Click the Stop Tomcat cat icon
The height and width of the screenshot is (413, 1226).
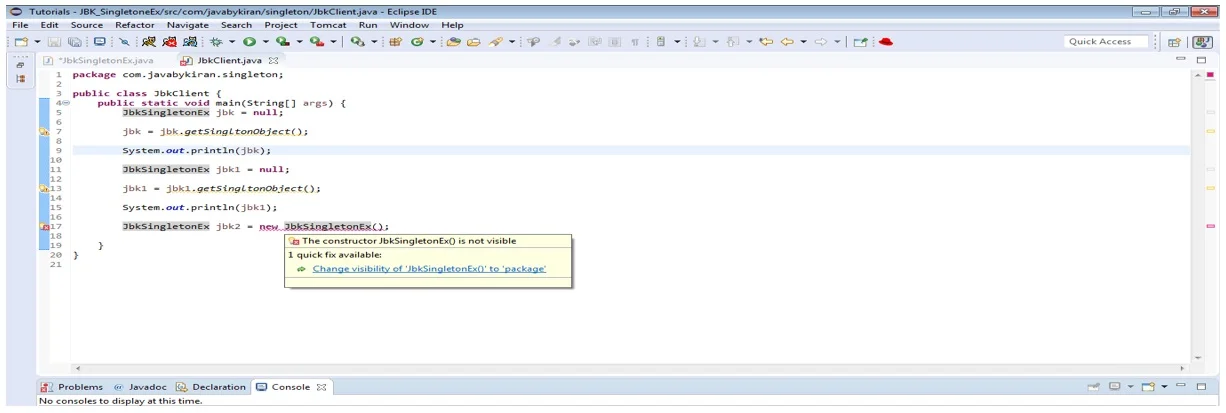(x=169, y=42)
